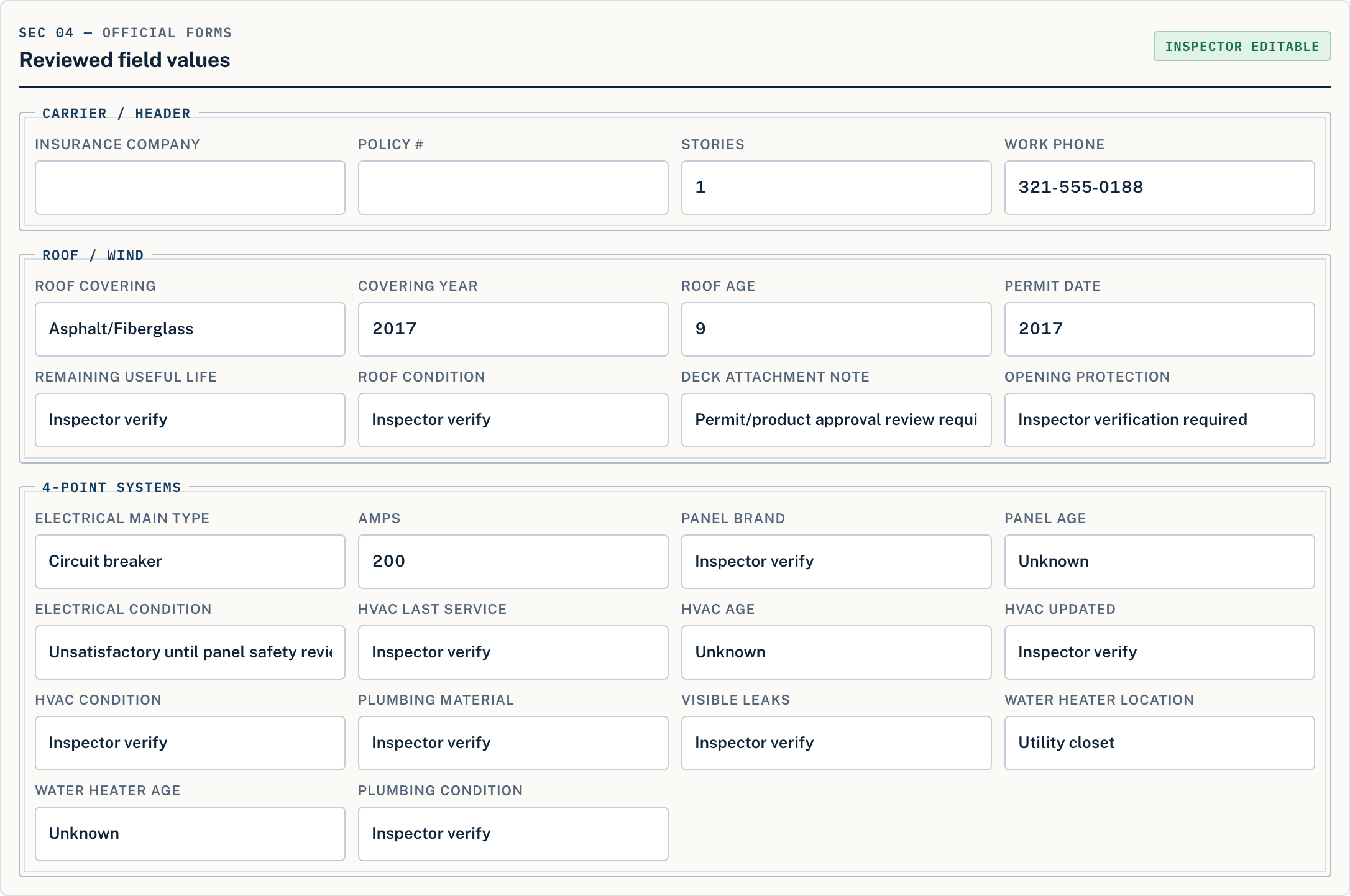This screenshot has height=896, width=1350.
Task: Edit the Covering Year field
Action: coord(513,329)
